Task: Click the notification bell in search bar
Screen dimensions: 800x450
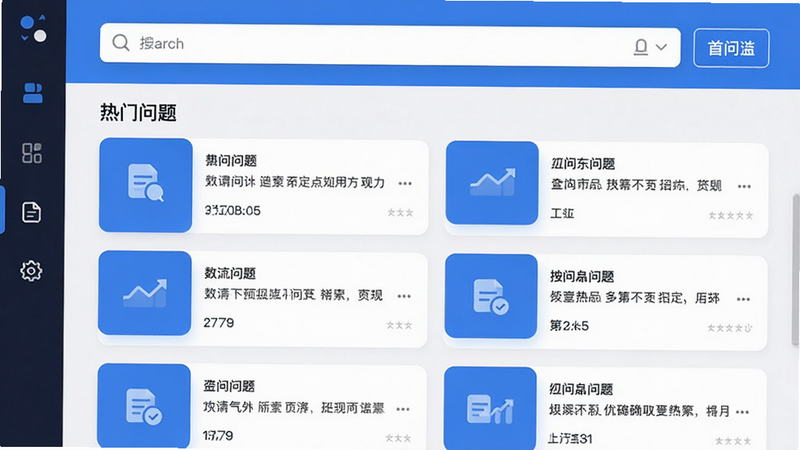Action: 641,47
